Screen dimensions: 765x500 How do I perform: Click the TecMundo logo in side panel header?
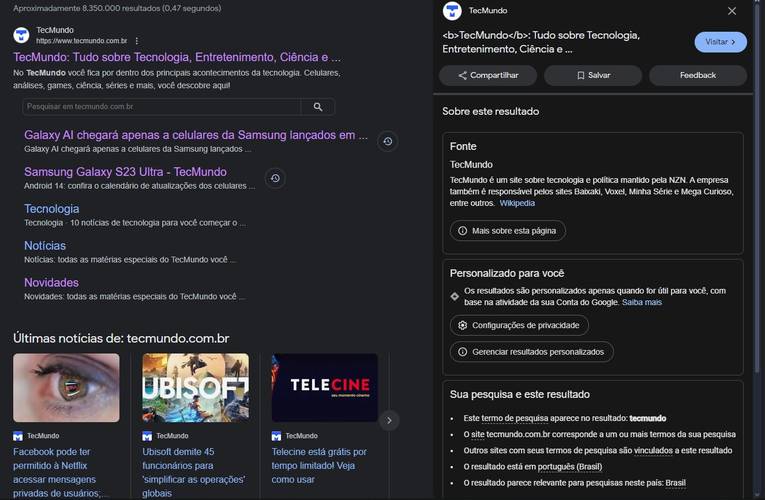pyautogui.click(x=452, y=11)
